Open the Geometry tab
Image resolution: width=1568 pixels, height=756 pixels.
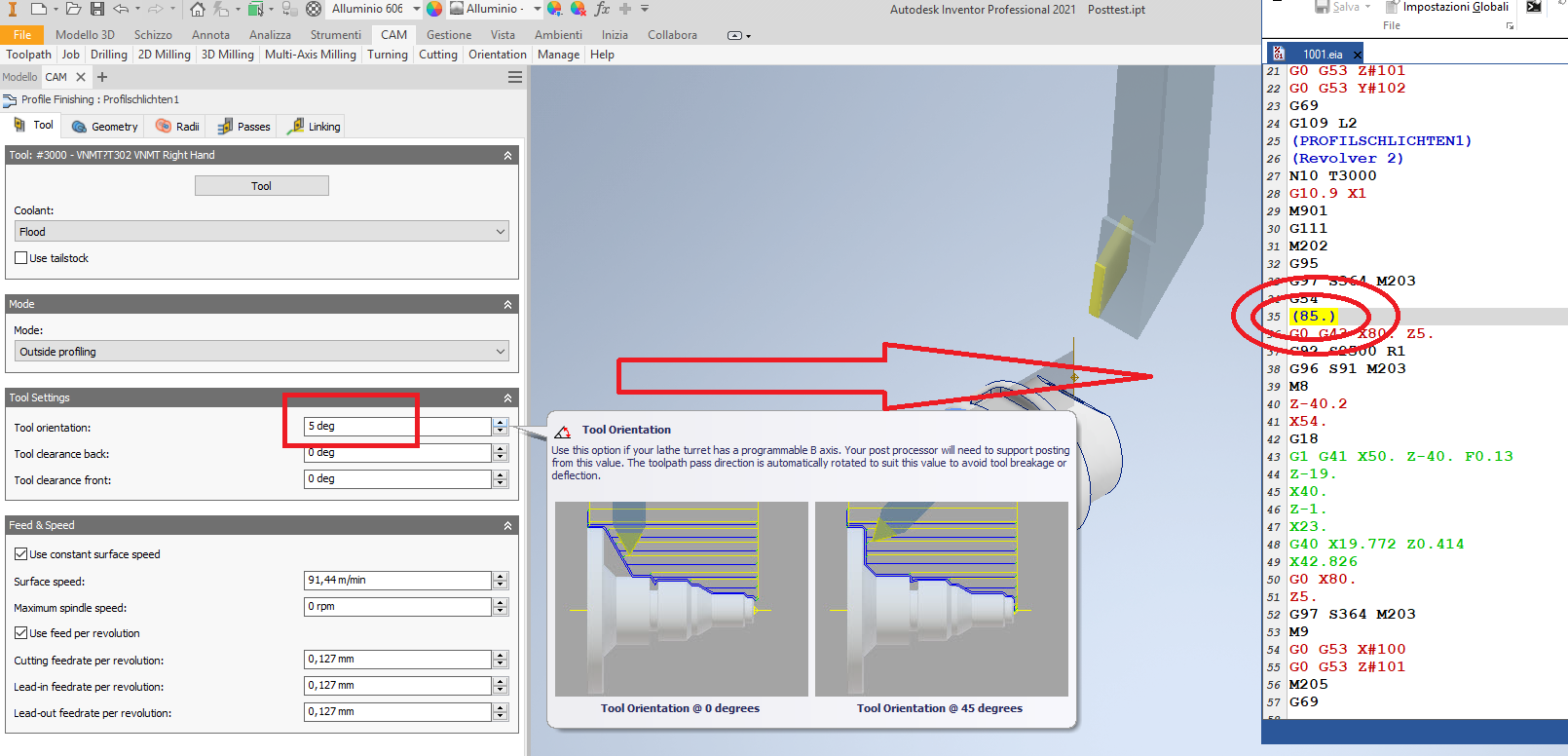(x=104, y=127)
